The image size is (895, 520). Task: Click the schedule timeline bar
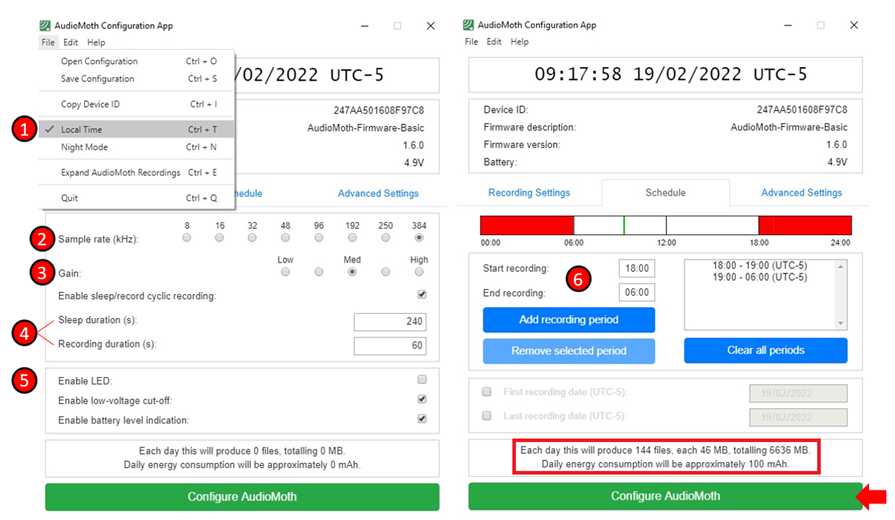tap(666, 225)
